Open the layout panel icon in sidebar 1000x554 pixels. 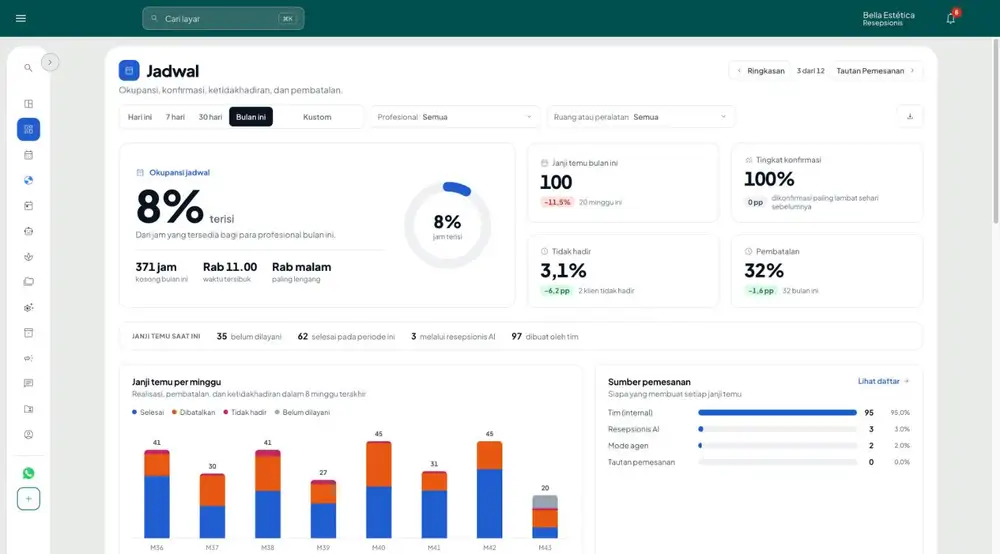point(28,104)
